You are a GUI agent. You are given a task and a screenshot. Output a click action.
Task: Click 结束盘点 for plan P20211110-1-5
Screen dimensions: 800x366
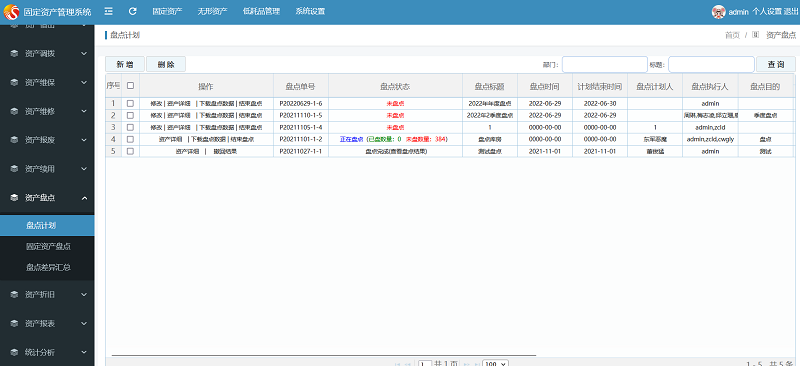251,115
